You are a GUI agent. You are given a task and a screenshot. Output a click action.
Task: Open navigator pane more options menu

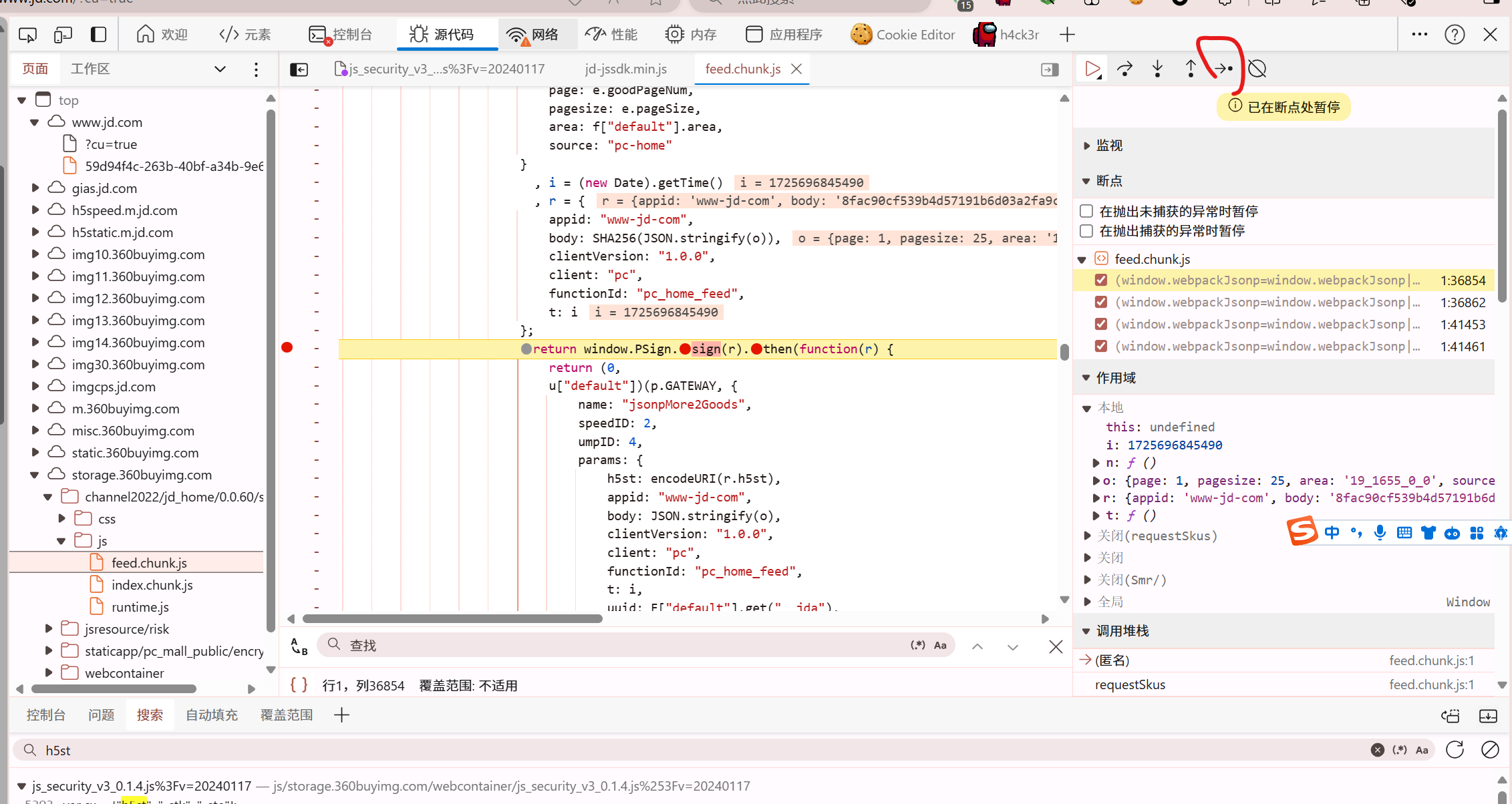(x=256, y=69)
